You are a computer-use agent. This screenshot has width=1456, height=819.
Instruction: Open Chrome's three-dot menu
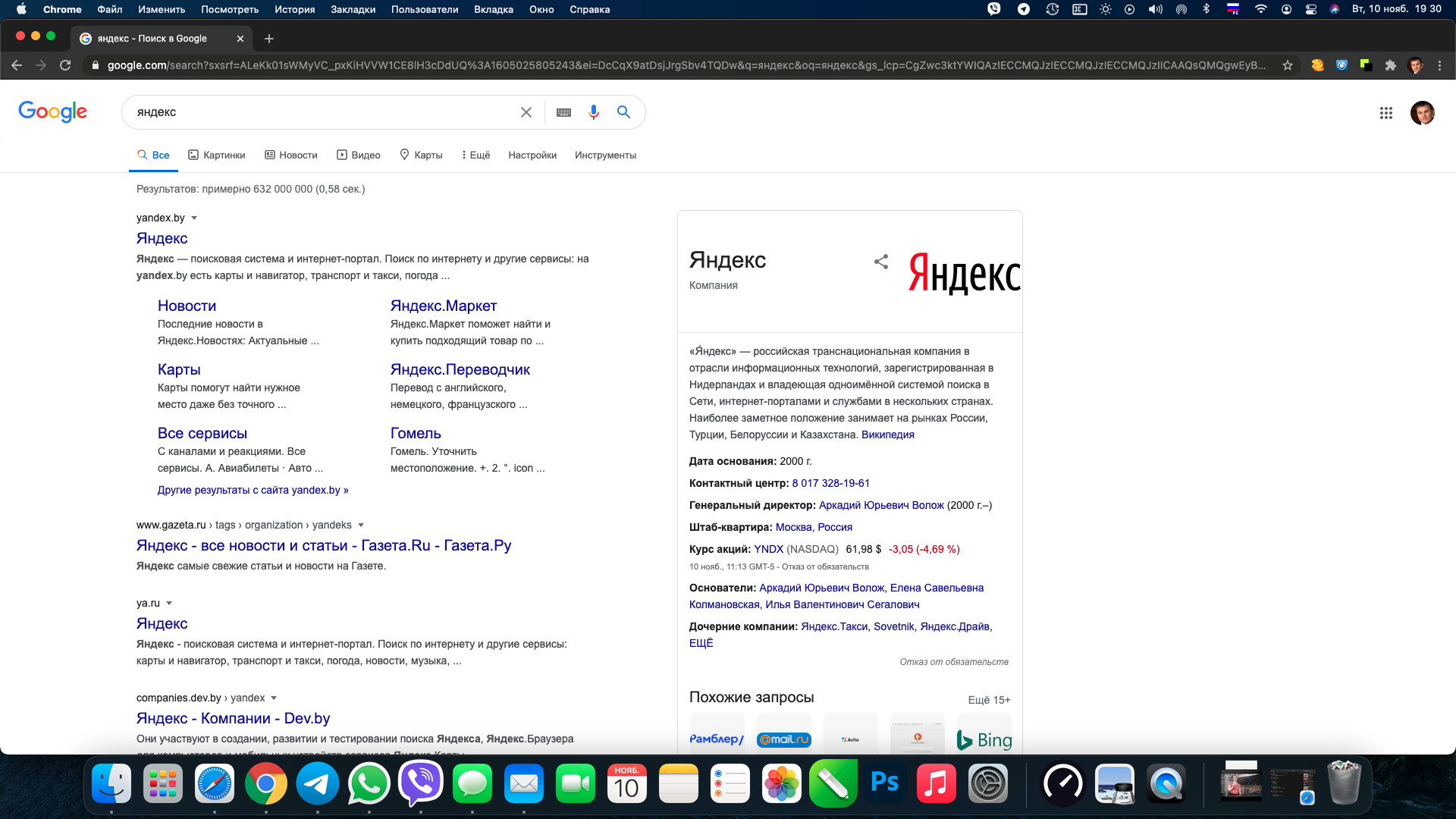1439,65
